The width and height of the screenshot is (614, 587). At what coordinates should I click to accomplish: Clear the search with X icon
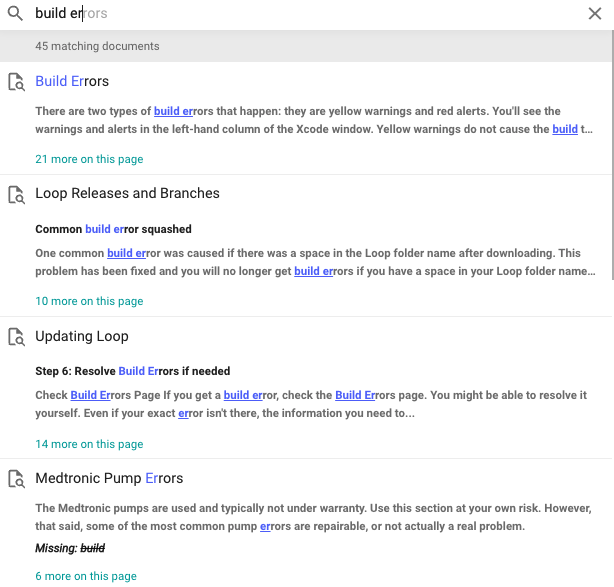point(595,13)
